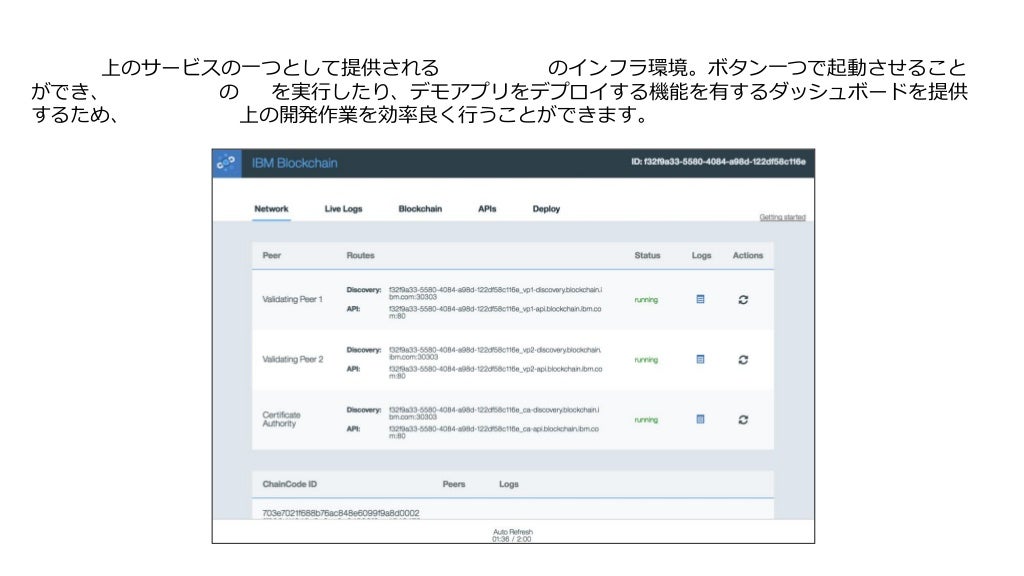Click the ChainCode ID column header
1024x576 pixels.
tap(289, 484)
